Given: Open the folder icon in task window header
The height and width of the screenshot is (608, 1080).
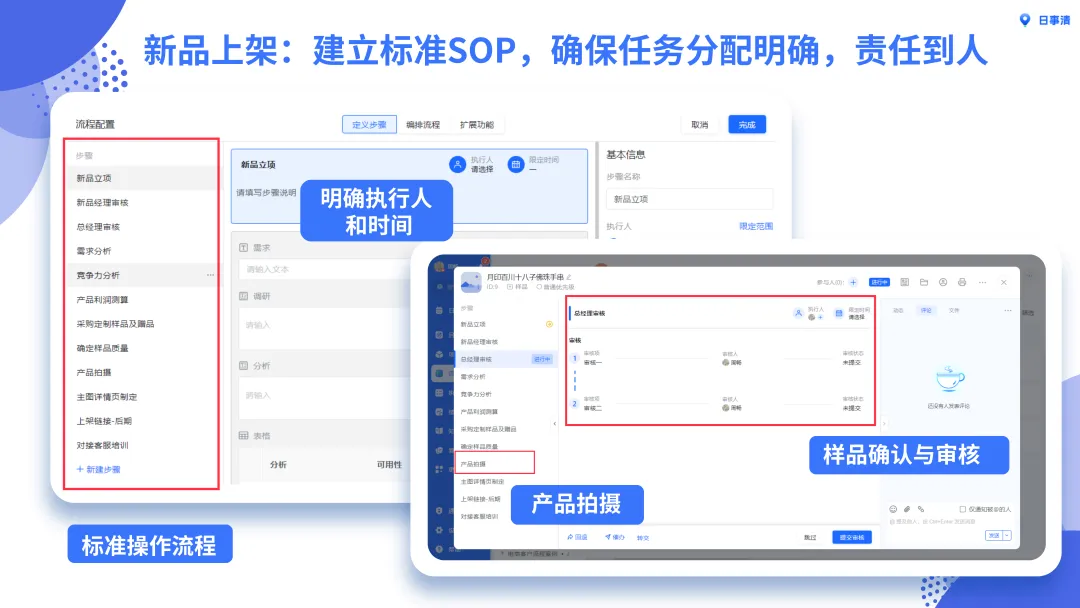Looking at the screenshot, I should [924, 282].
